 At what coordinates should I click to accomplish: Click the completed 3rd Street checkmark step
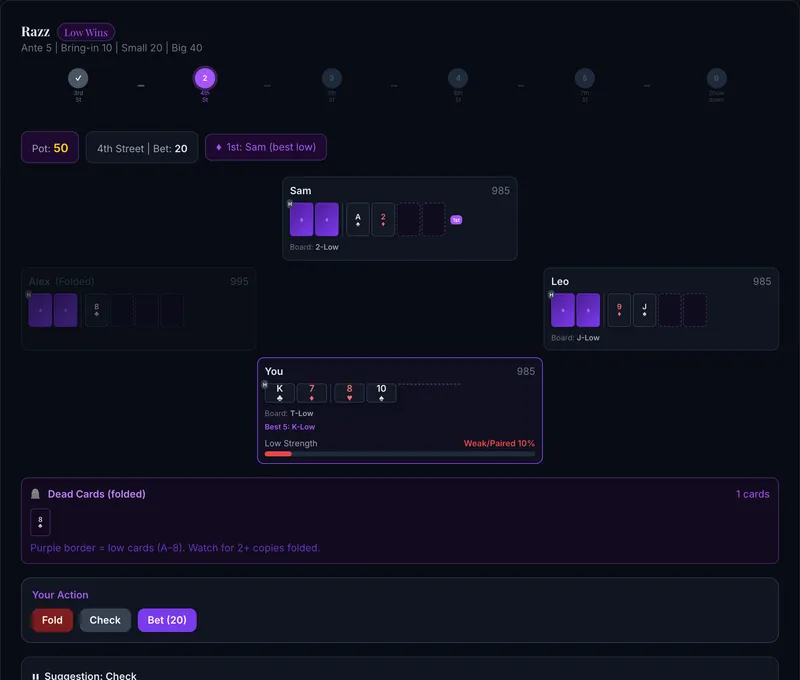pyautogui.click(x=78, y=78)
